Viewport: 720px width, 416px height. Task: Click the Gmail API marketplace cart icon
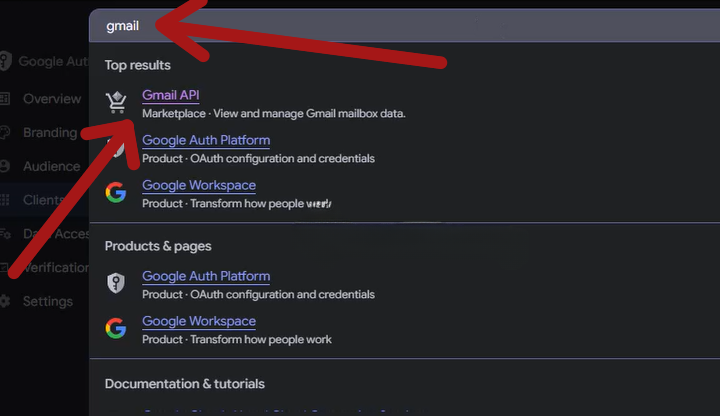[116, 102]
